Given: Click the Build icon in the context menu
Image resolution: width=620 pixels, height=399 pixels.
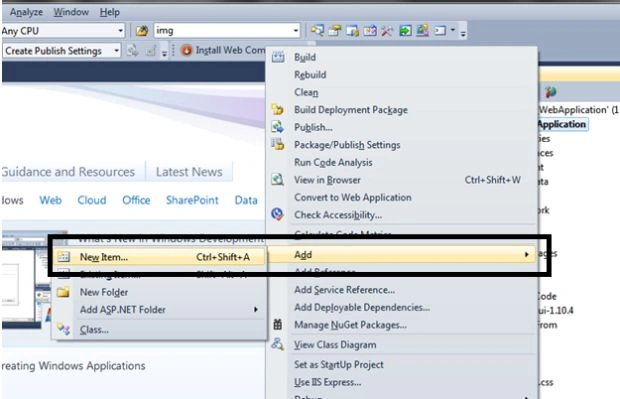Looking at the screenshot, I should 278,57.
